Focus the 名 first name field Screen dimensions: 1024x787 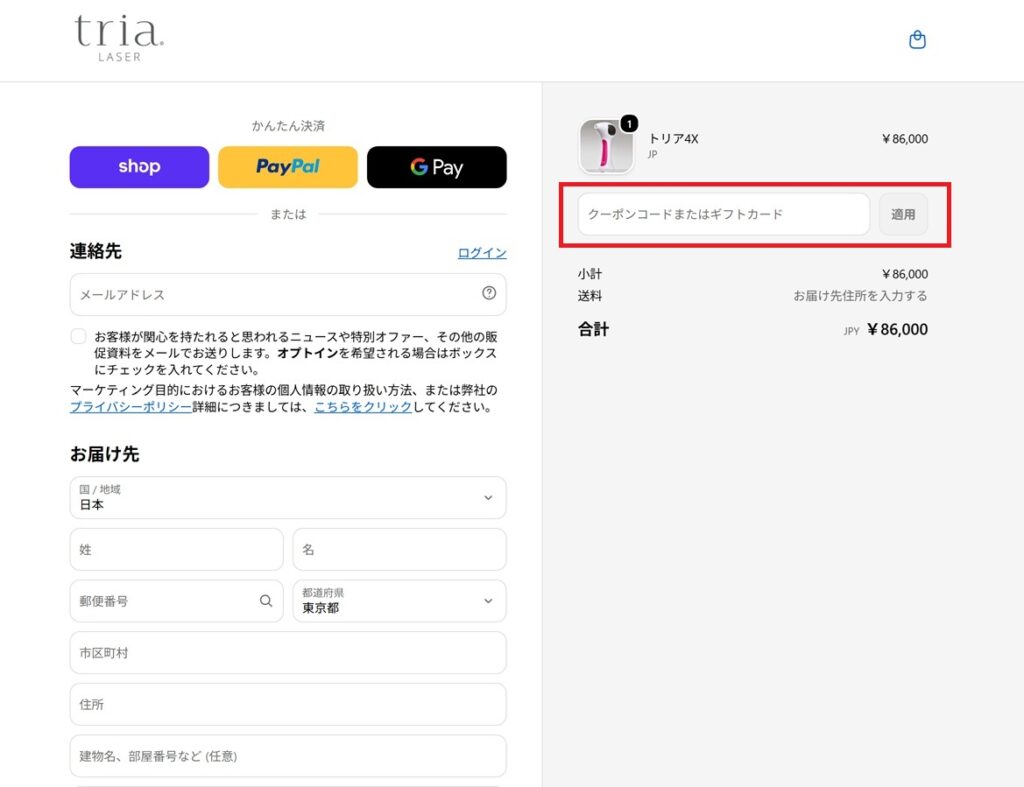[x=400, y=549]
